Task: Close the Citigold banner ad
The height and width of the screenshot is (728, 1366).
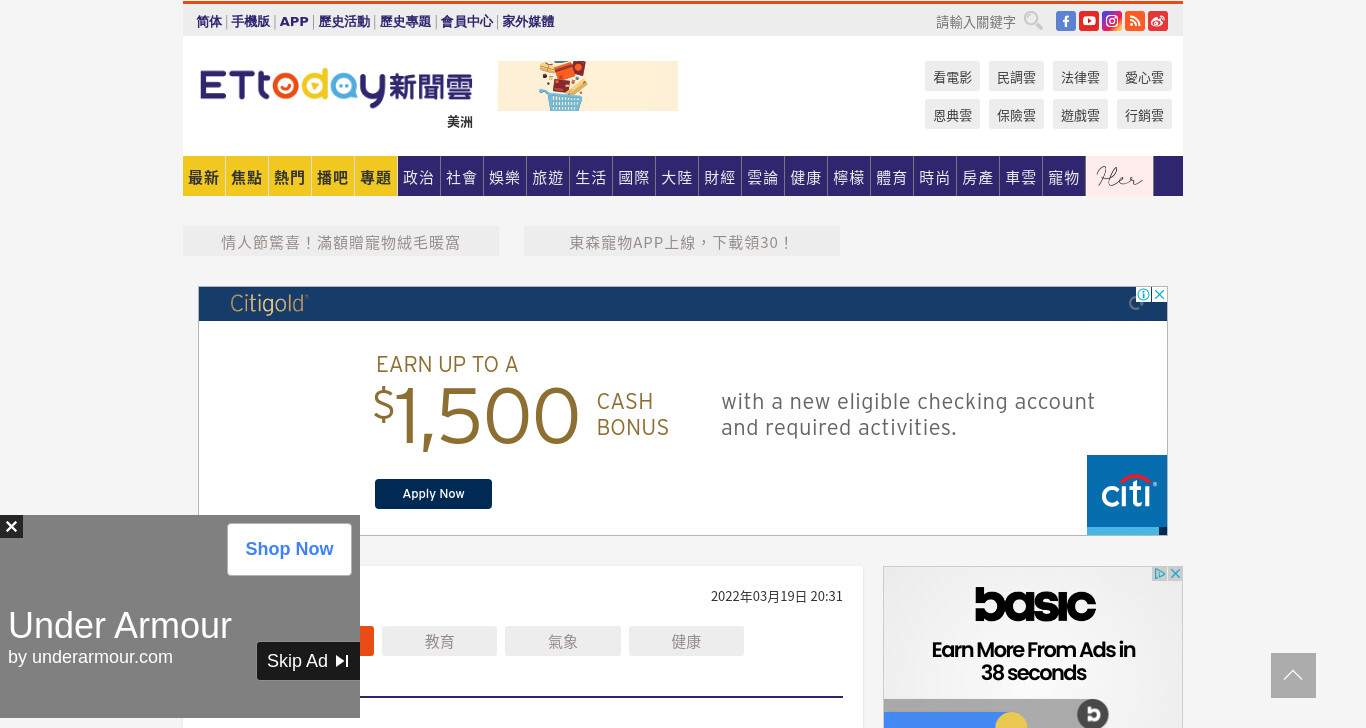Action: click(x=1160, y=294)
